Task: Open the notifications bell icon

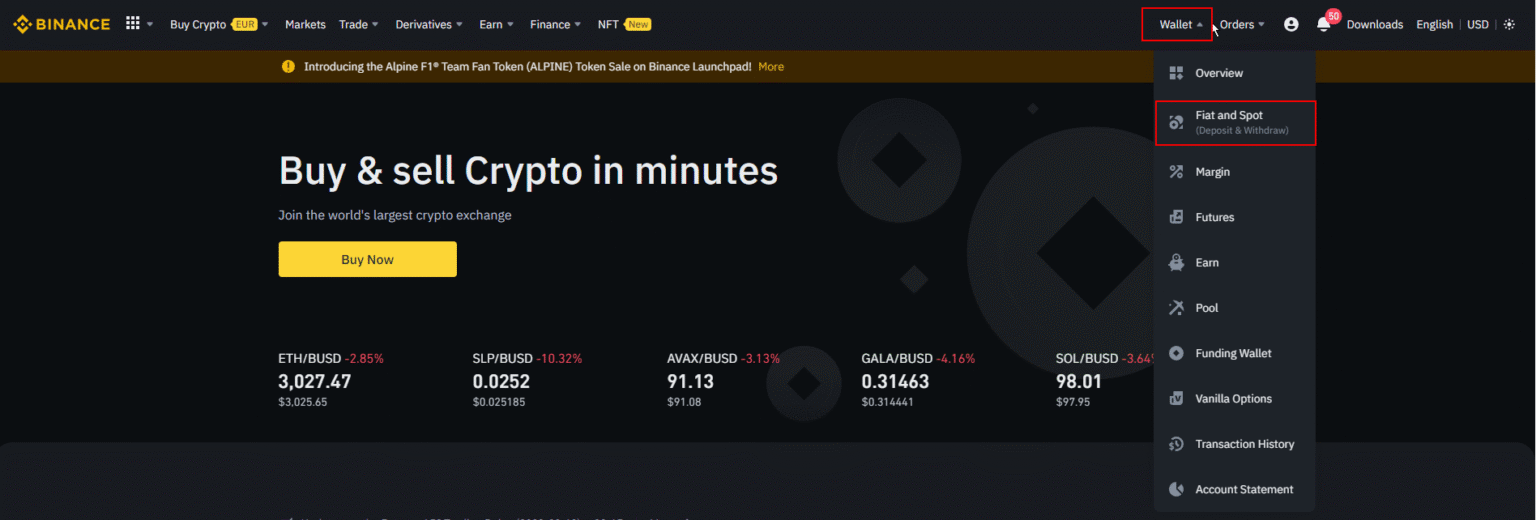Action: coord(1323,25)
